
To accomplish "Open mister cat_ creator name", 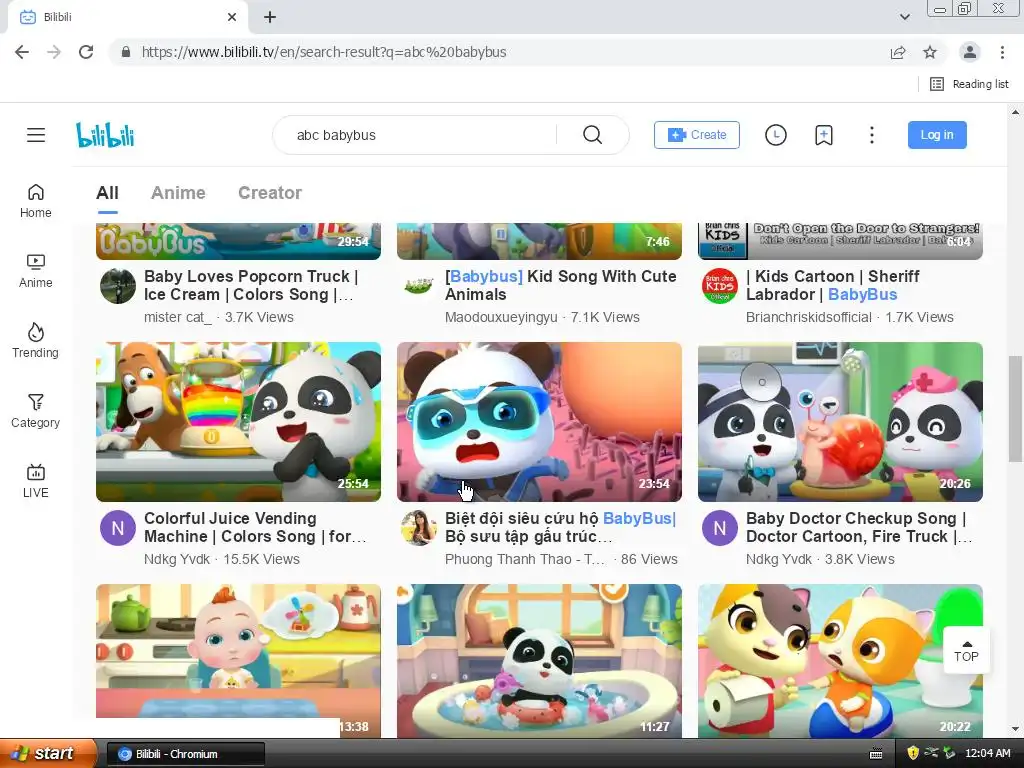I will click(x=178, y=317).
